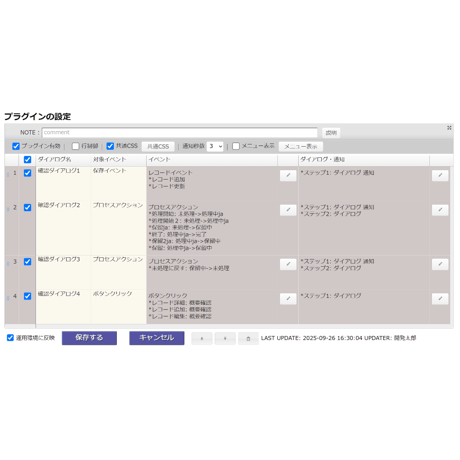Click the メニュー表示 button
Screen dimensions: 460x460
[301, 147]
